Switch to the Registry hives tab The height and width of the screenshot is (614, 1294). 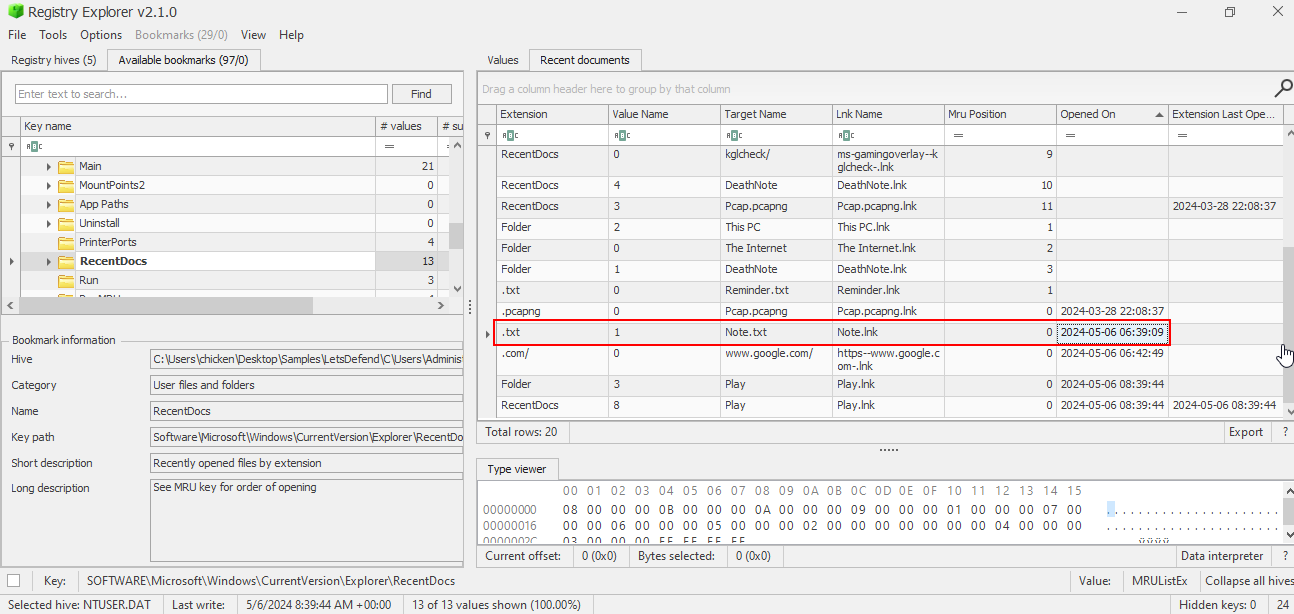(x=54, y=60)
